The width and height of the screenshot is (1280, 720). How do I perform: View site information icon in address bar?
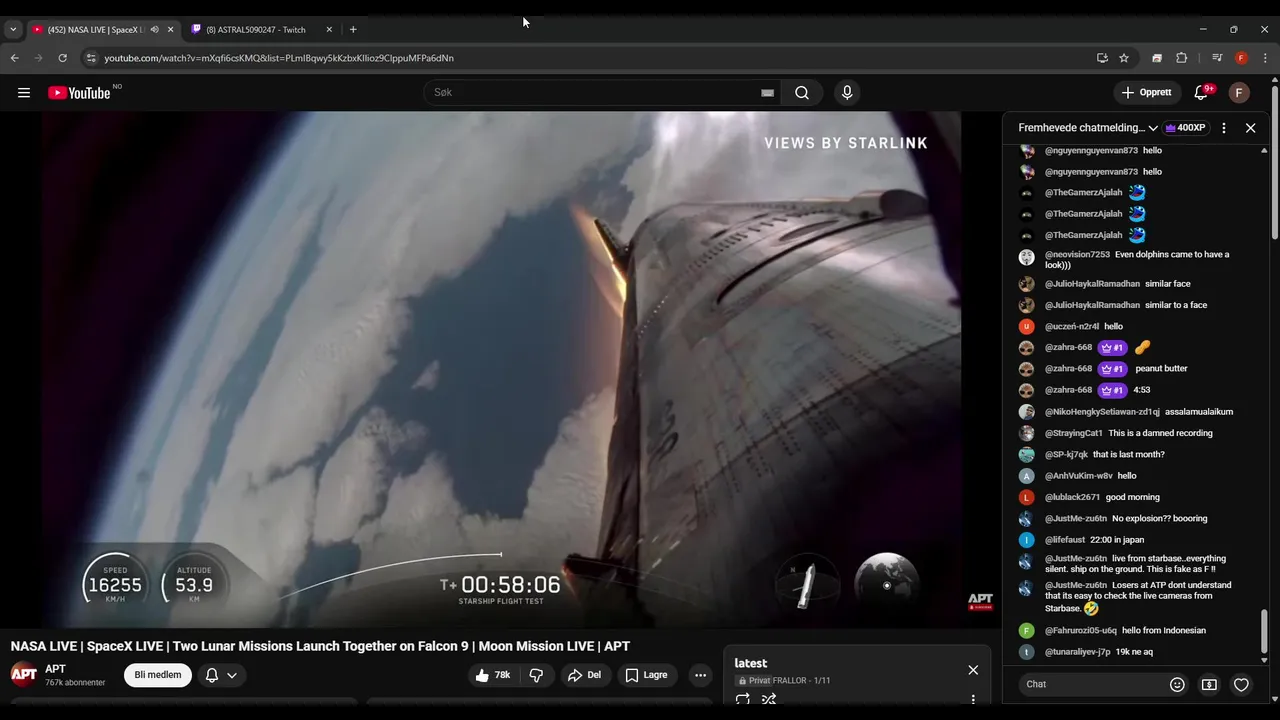(91, 58)
